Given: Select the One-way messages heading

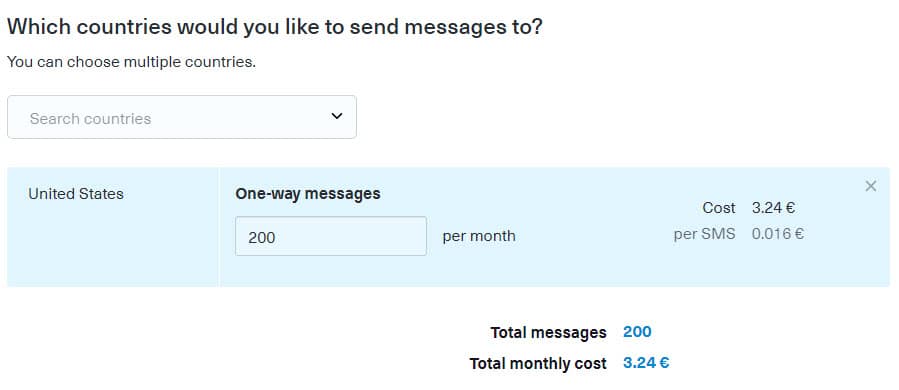Looking at the screenshot, I should point(308,193).
